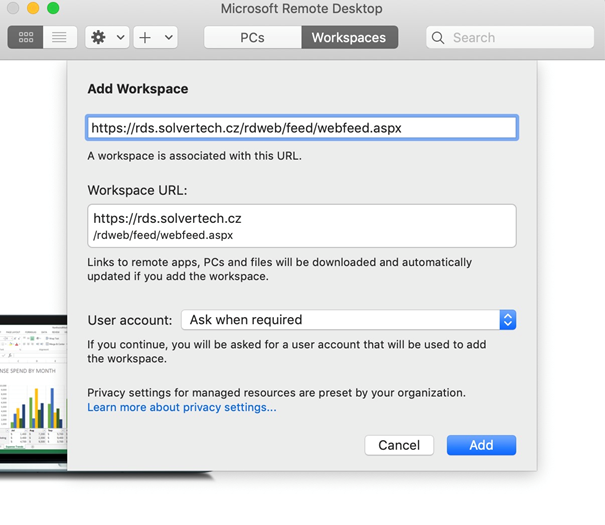Click the 'Links to remote apps' description

point(279,269)
